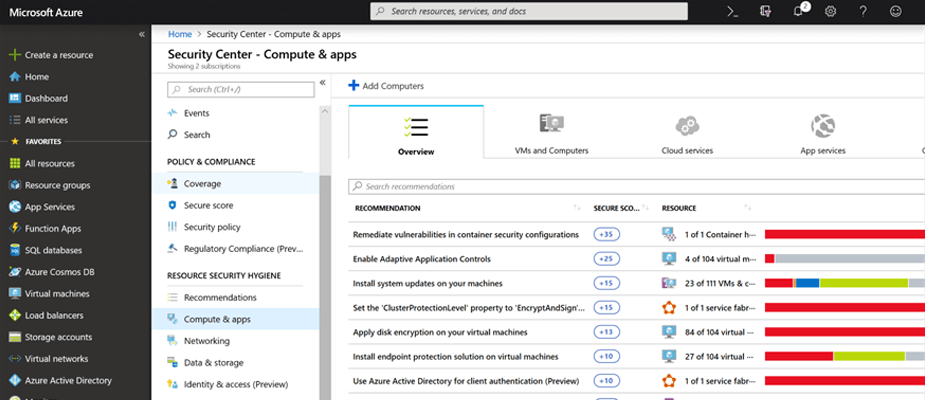Click the SQL databases sidebar icon
Viewport: 925px width, 400px height.
tap(15, 250)
